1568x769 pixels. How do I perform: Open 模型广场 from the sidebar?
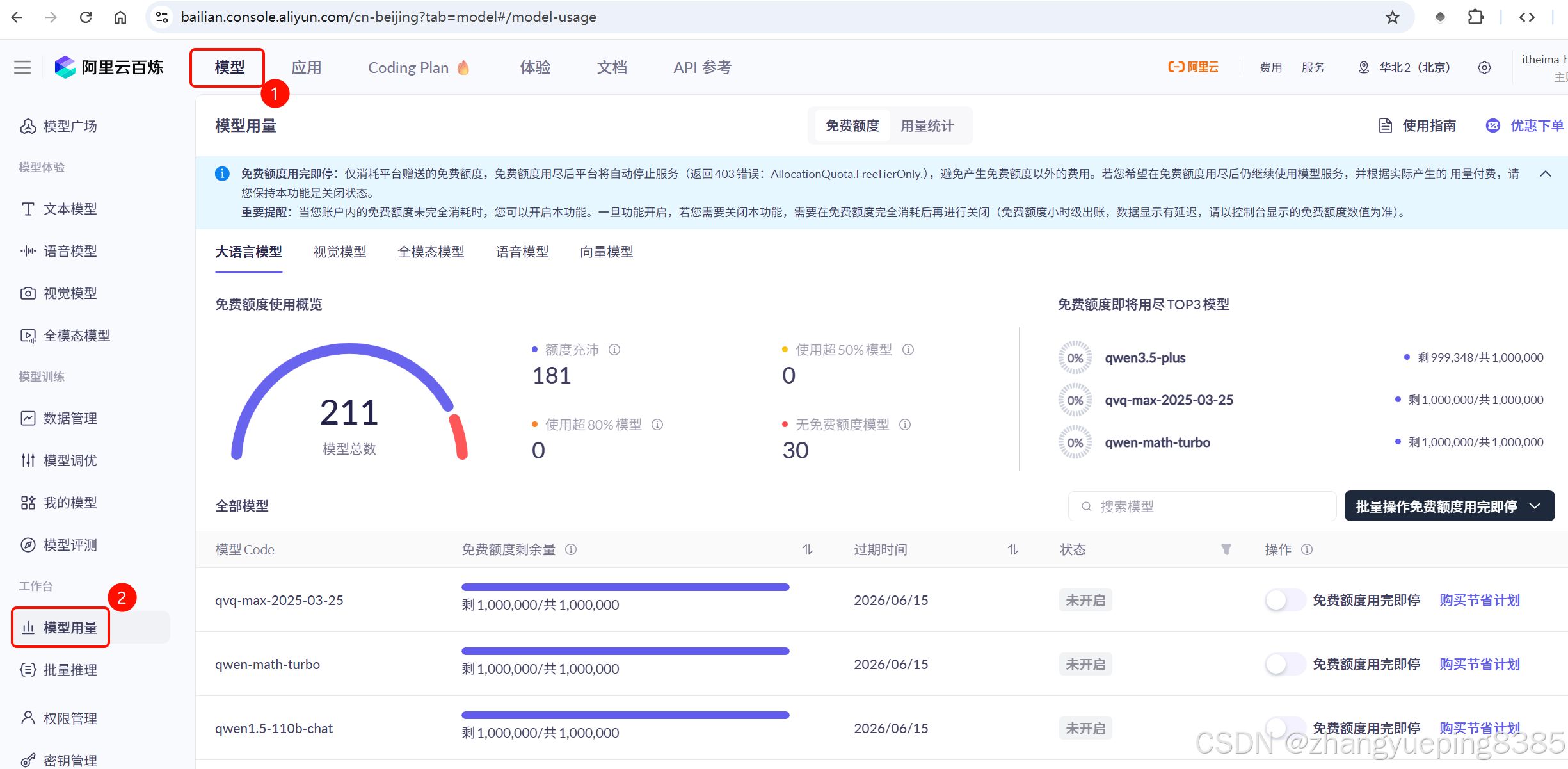[x=70, y=126]
